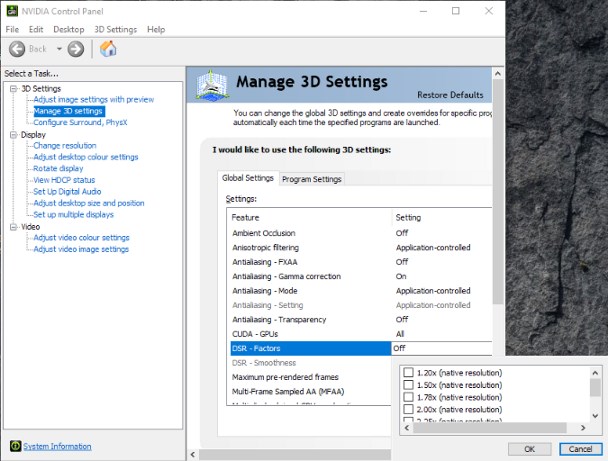This screenshot has height=461, width=608.
Task: Tick the 1.50x native resolution checkbox
Action: (408, 385)
